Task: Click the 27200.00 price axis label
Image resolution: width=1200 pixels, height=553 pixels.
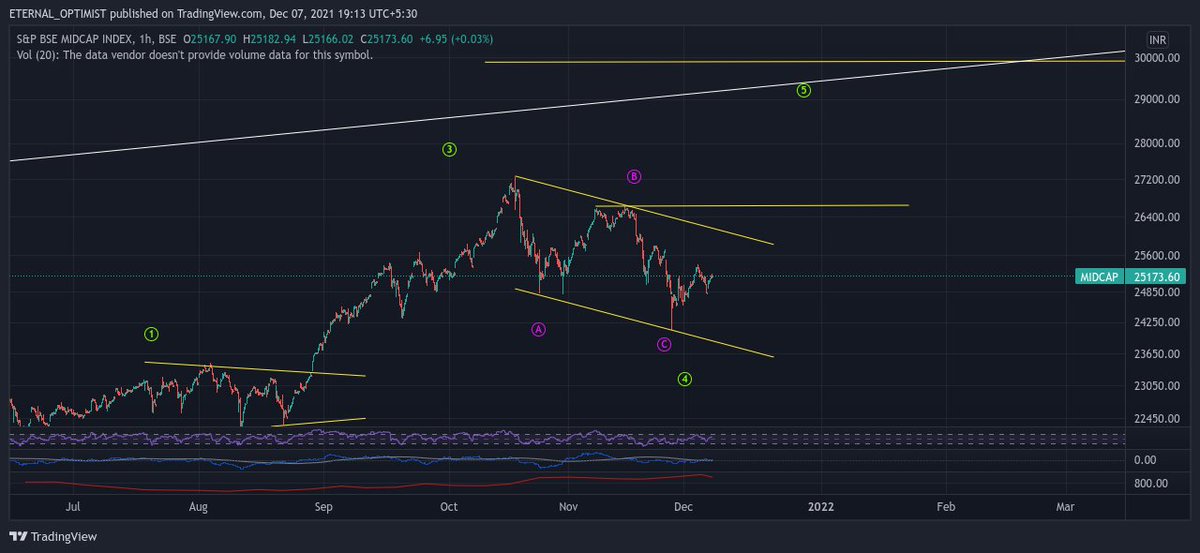Action: click(x=1155, y=180)
